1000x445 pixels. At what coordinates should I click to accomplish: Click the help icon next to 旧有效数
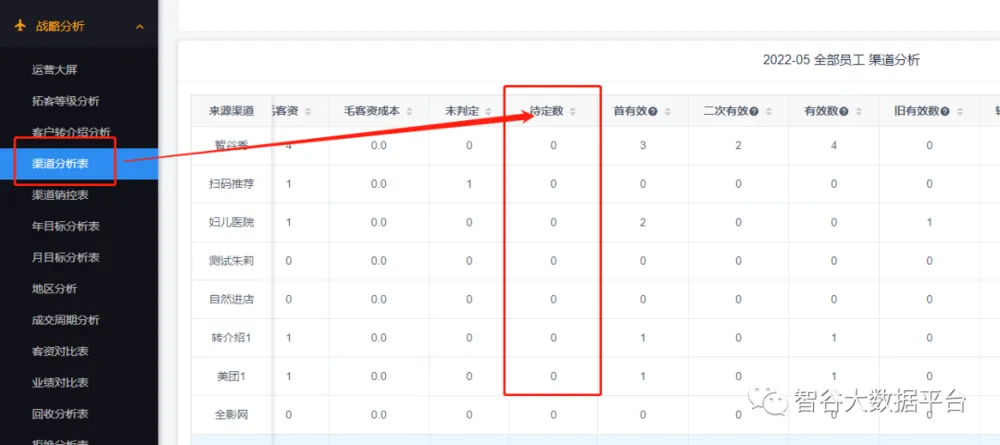pyautogui.click(x=945, y=111)
